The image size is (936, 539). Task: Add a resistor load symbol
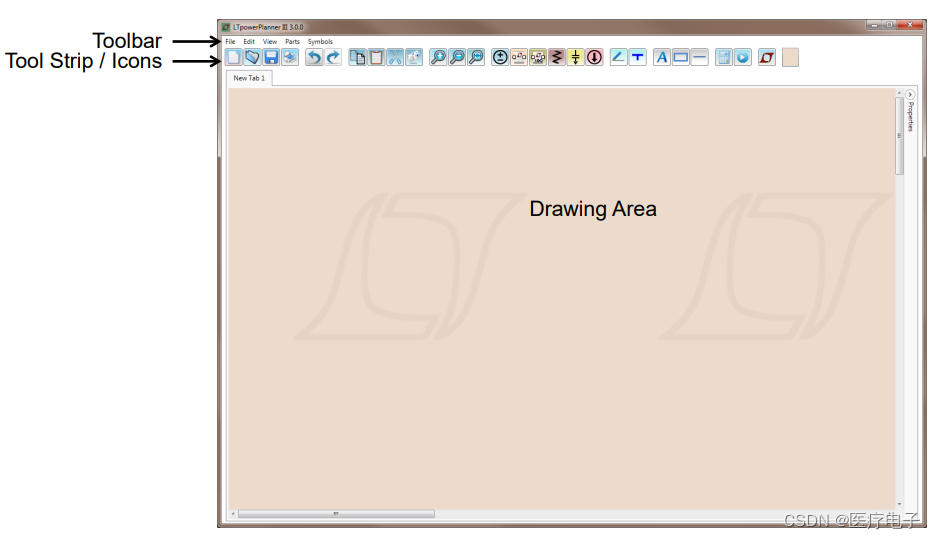point(557,57)
